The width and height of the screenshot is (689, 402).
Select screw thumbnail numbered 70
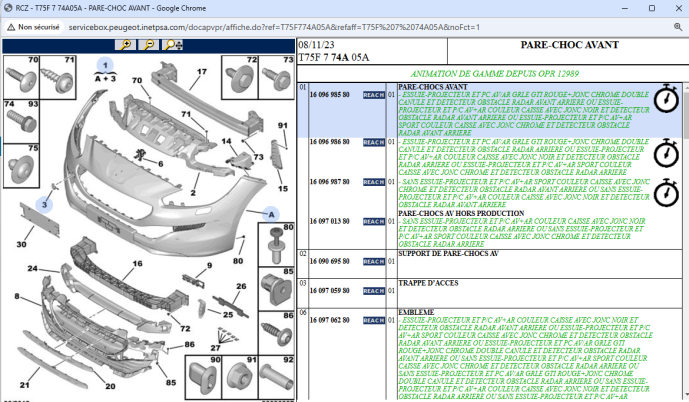pyautogui.click(x=21, y=77)
